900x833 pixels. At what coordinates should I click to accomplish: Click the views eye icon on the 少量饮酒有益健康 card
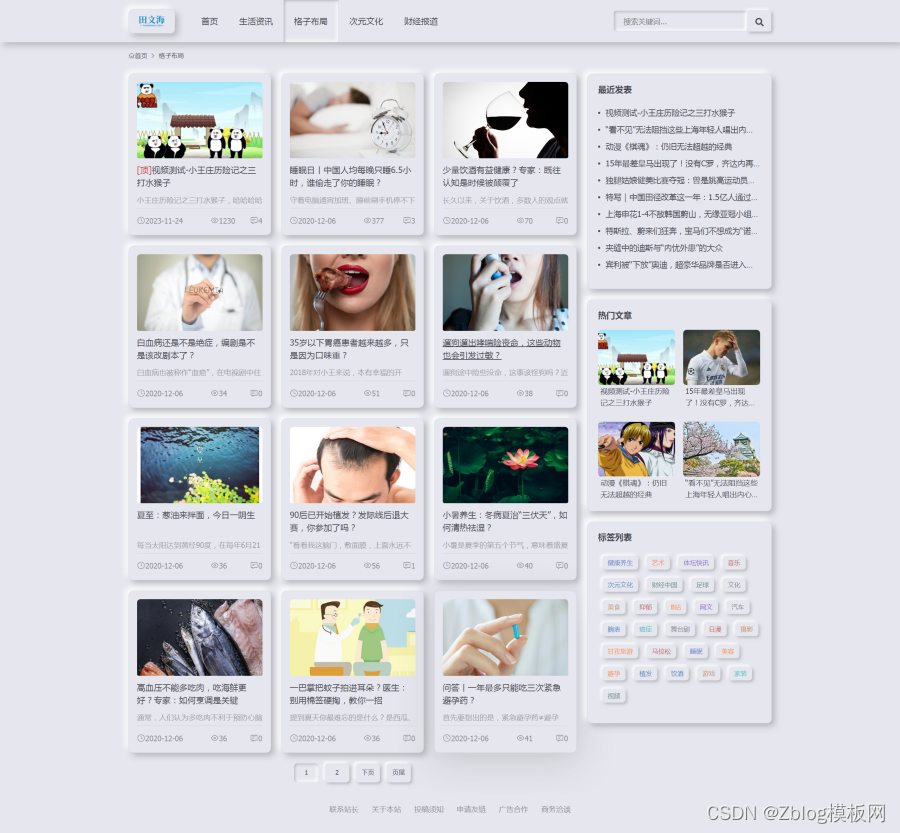pos(520,220)
